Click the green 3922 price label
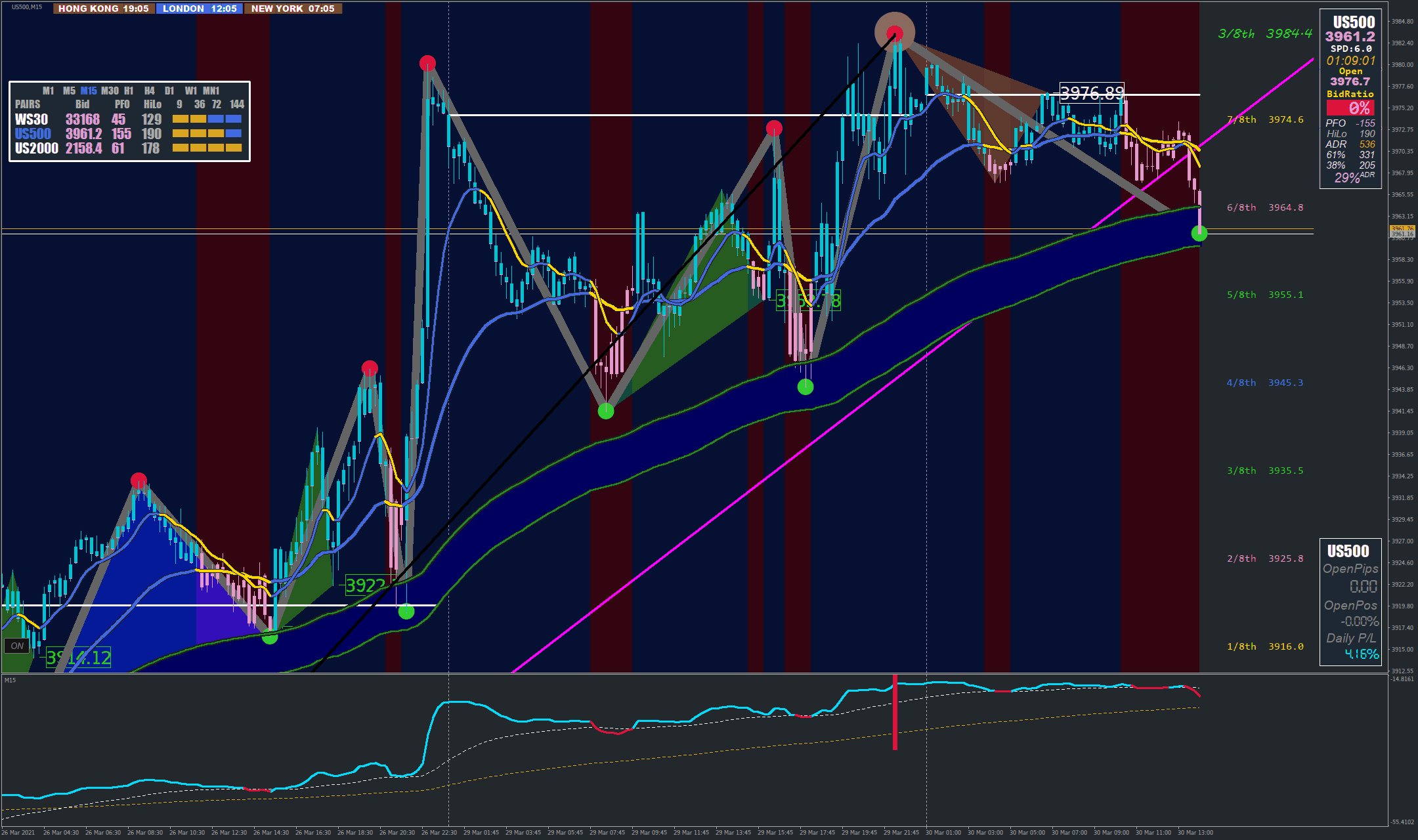 pyautogui.click(x=366, y=585)
